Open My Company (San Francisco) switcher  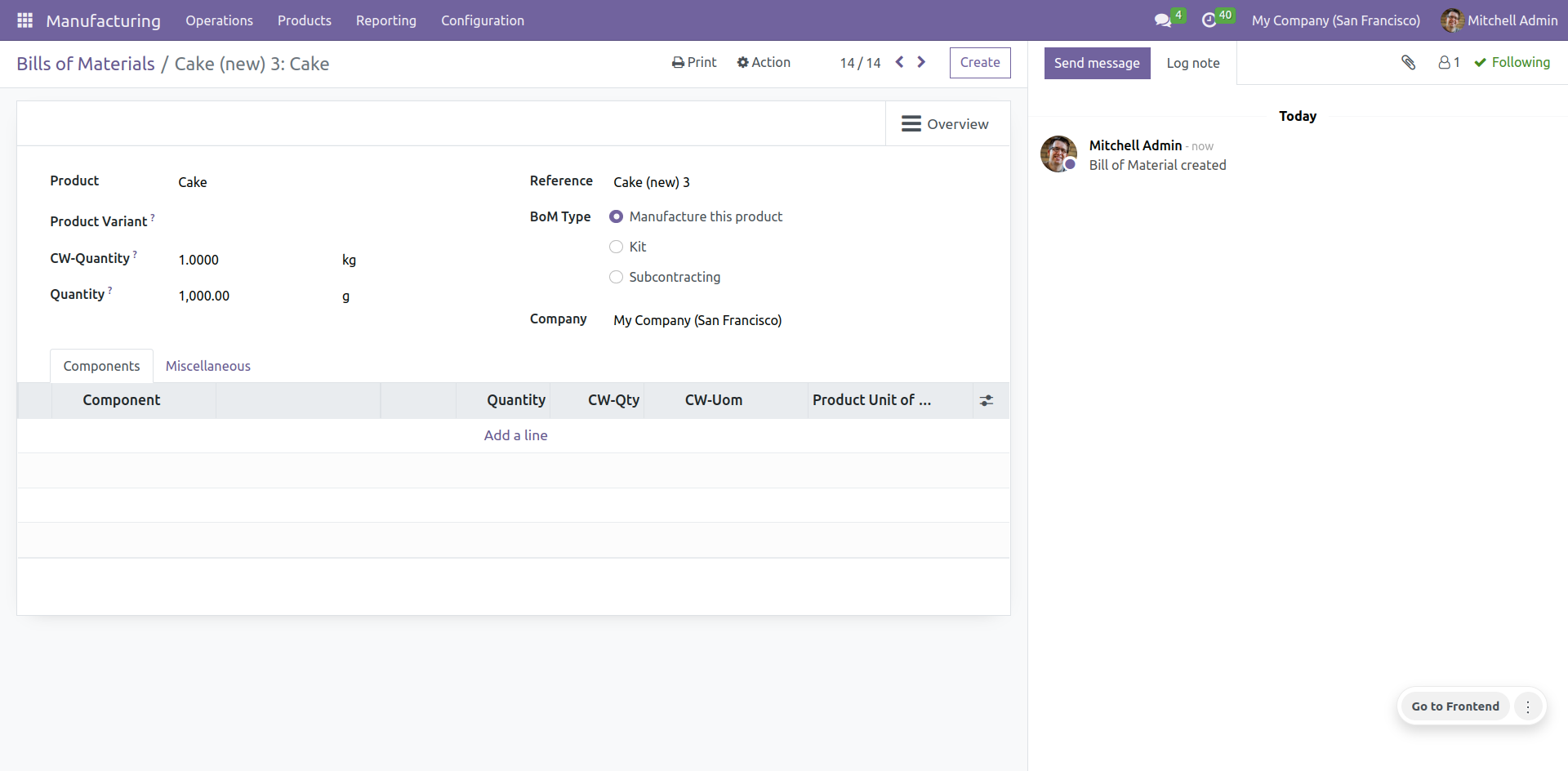coord(1335,20)
